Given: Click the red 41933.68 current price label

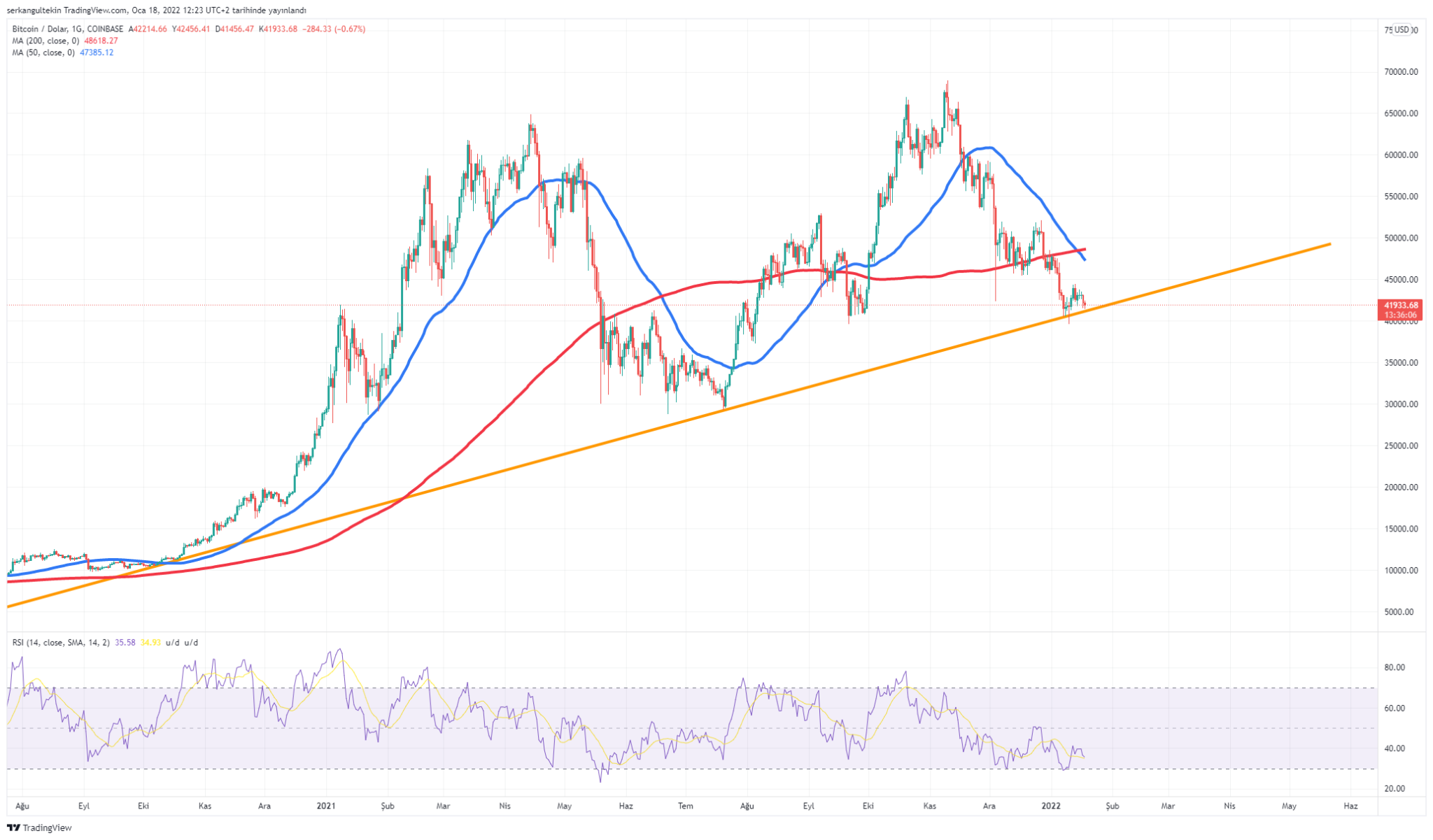Looking at the screenshot, I should [x=1400, y=305].
